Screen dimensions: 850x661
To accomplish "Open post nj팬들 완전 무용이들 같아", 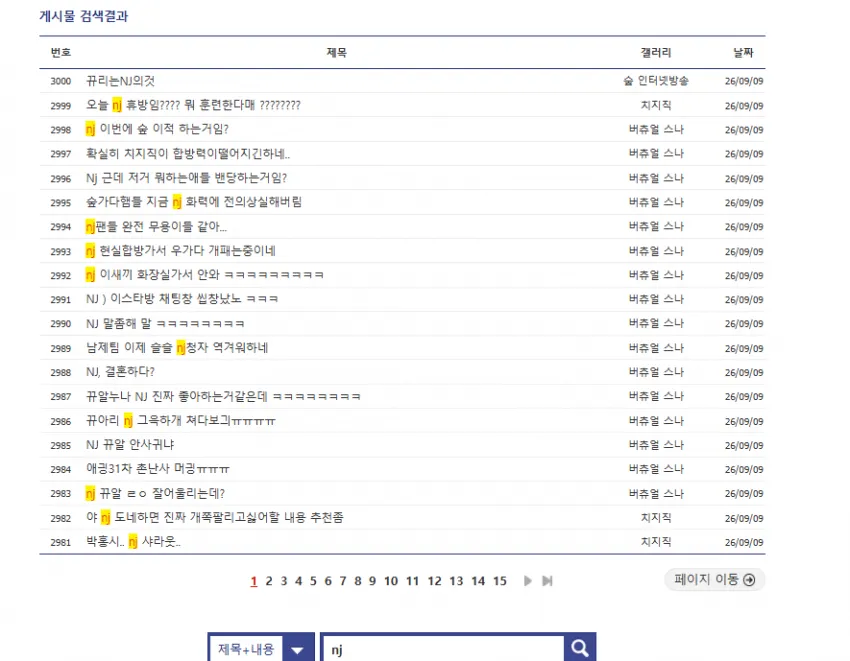I will point(156,226).
